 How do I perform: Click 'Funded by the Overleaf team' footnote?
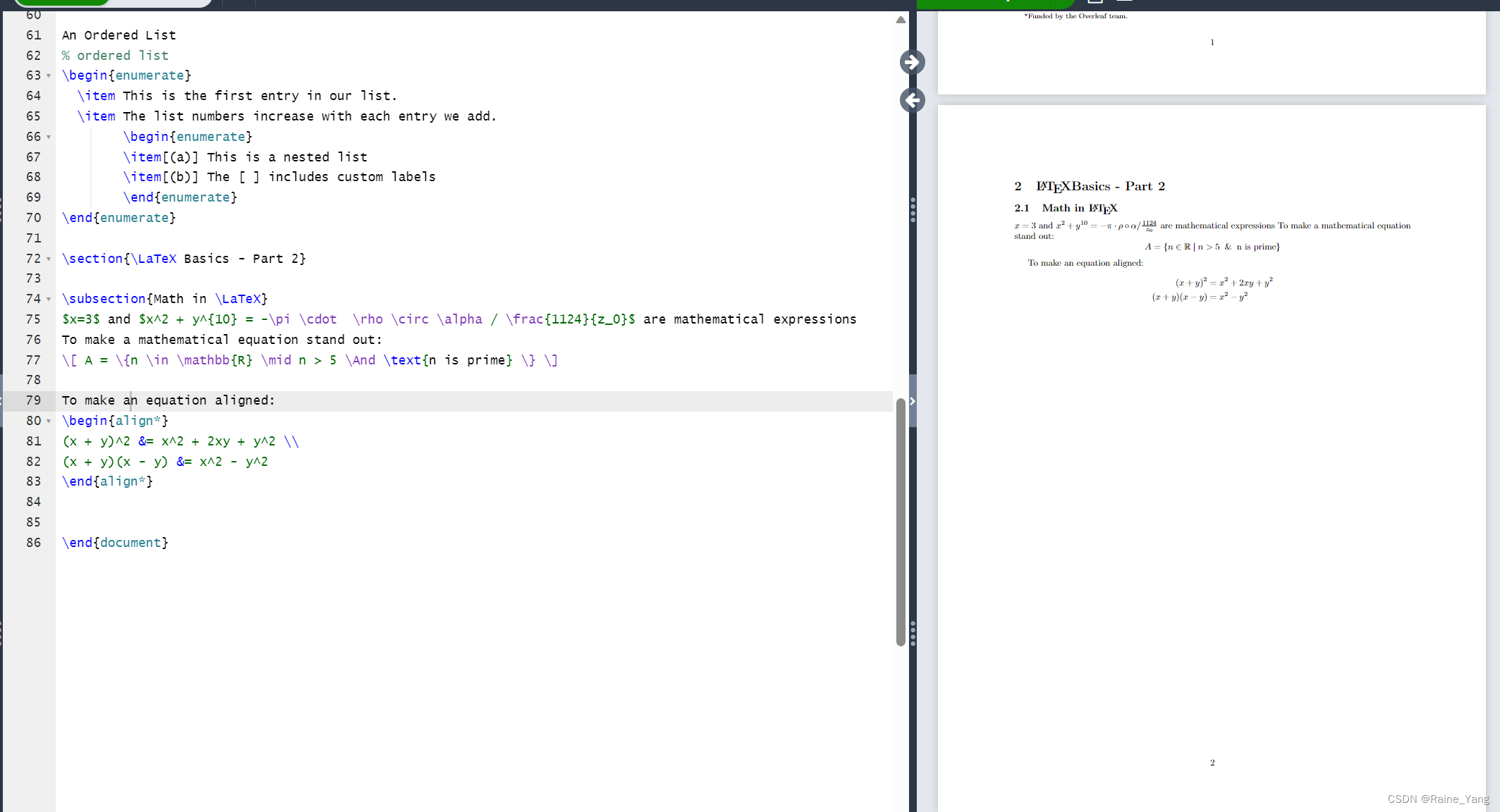click(1075, 16)
